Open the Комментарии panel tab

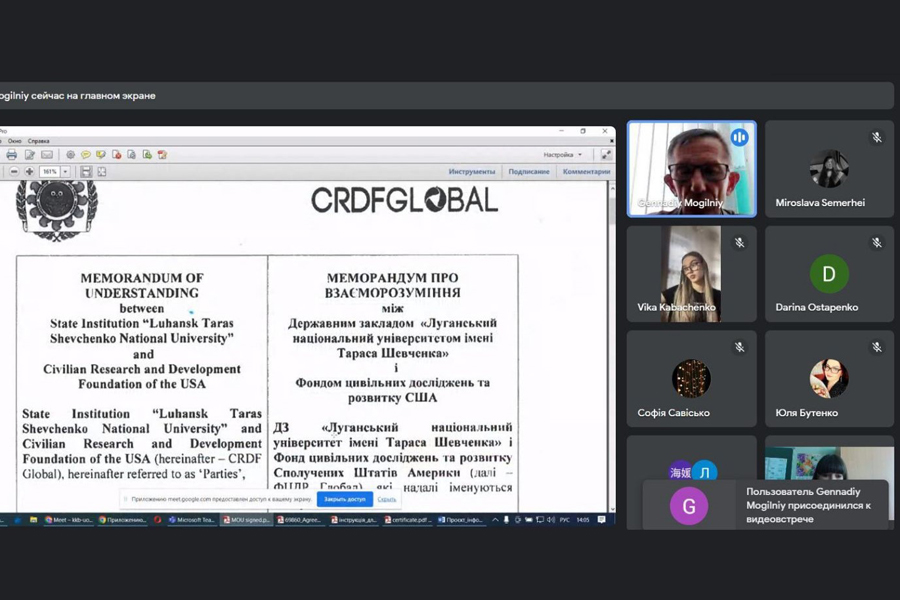point(586,172)
